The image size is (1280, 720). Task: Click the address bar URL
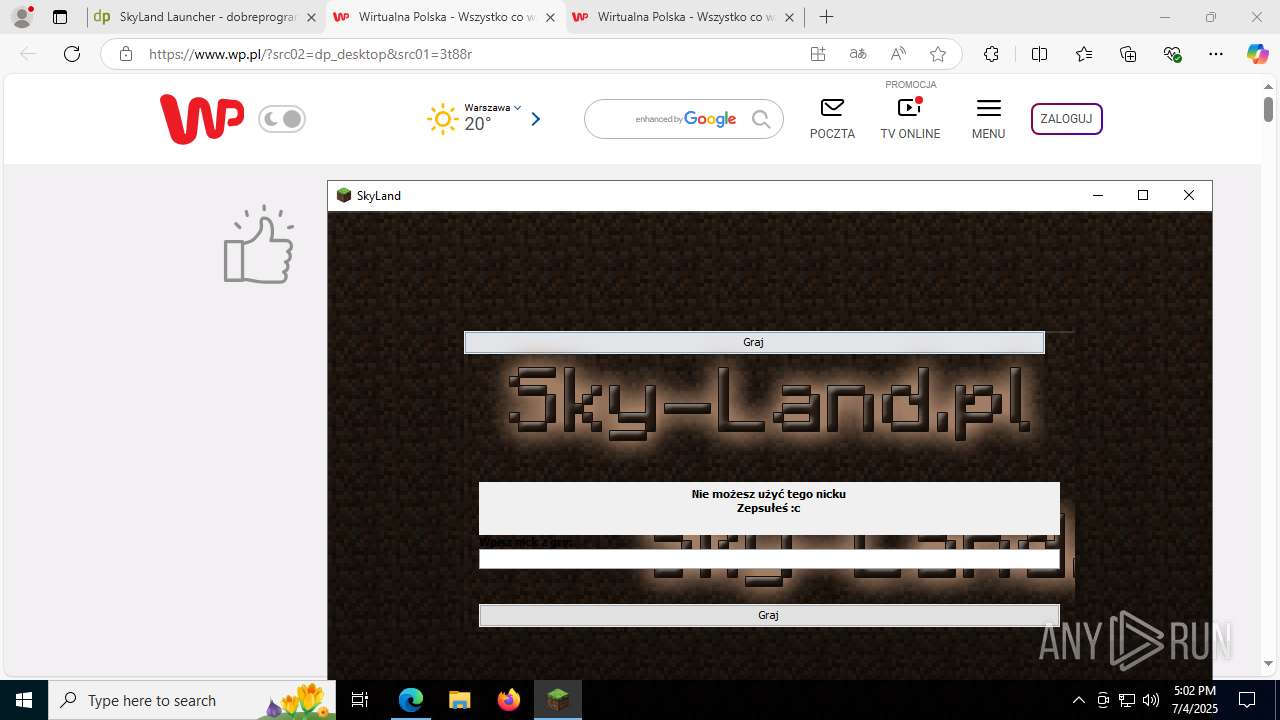[x=310, y=54]
